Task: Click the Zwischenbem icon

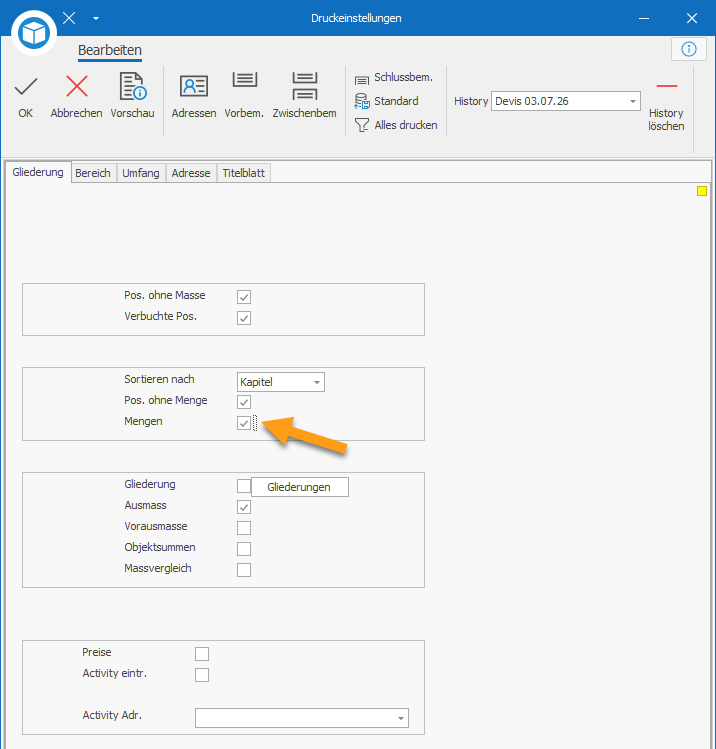Action: 305,86
